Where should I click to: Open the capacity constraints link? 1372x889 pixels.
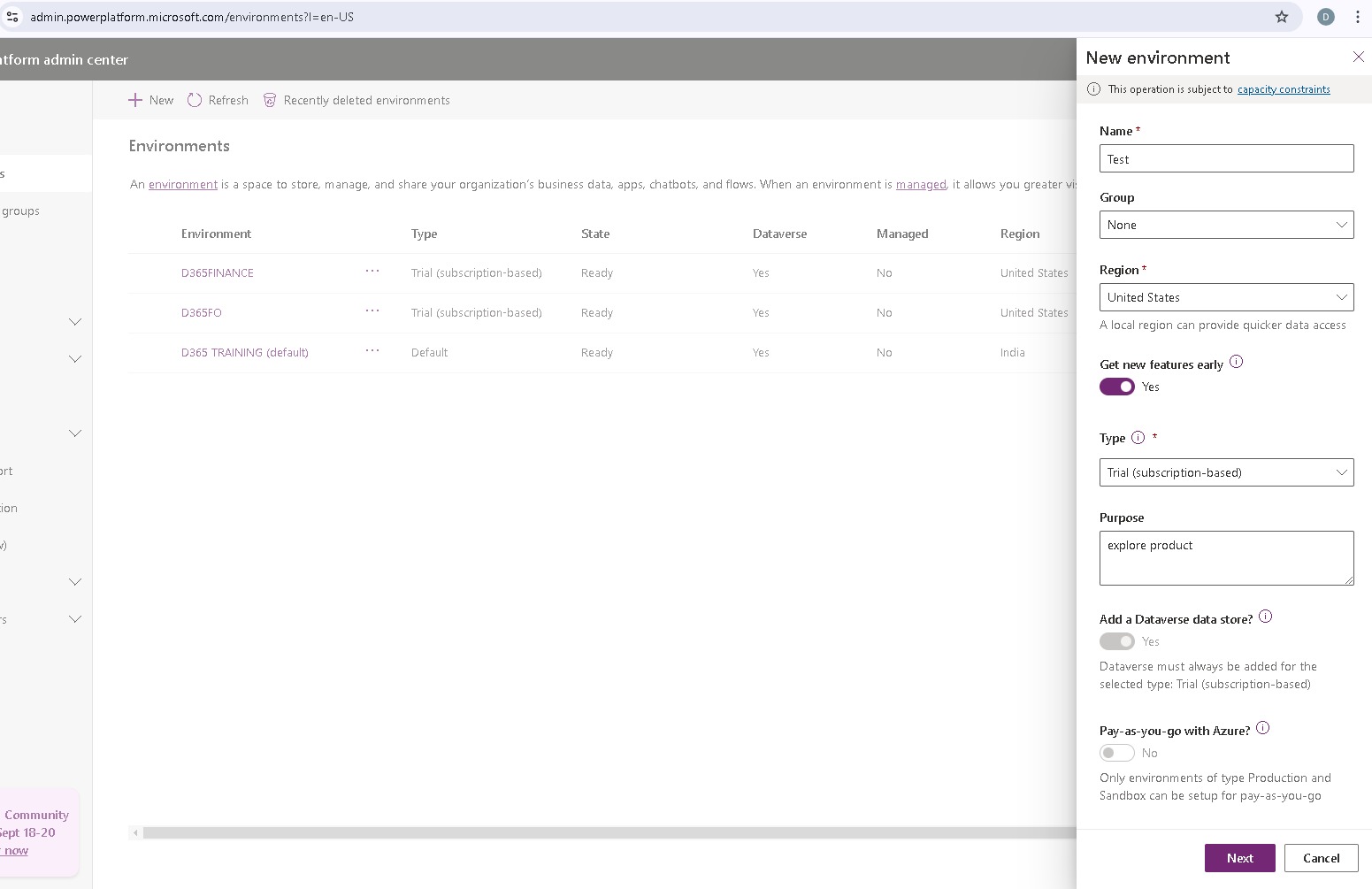coord(1283,89)
